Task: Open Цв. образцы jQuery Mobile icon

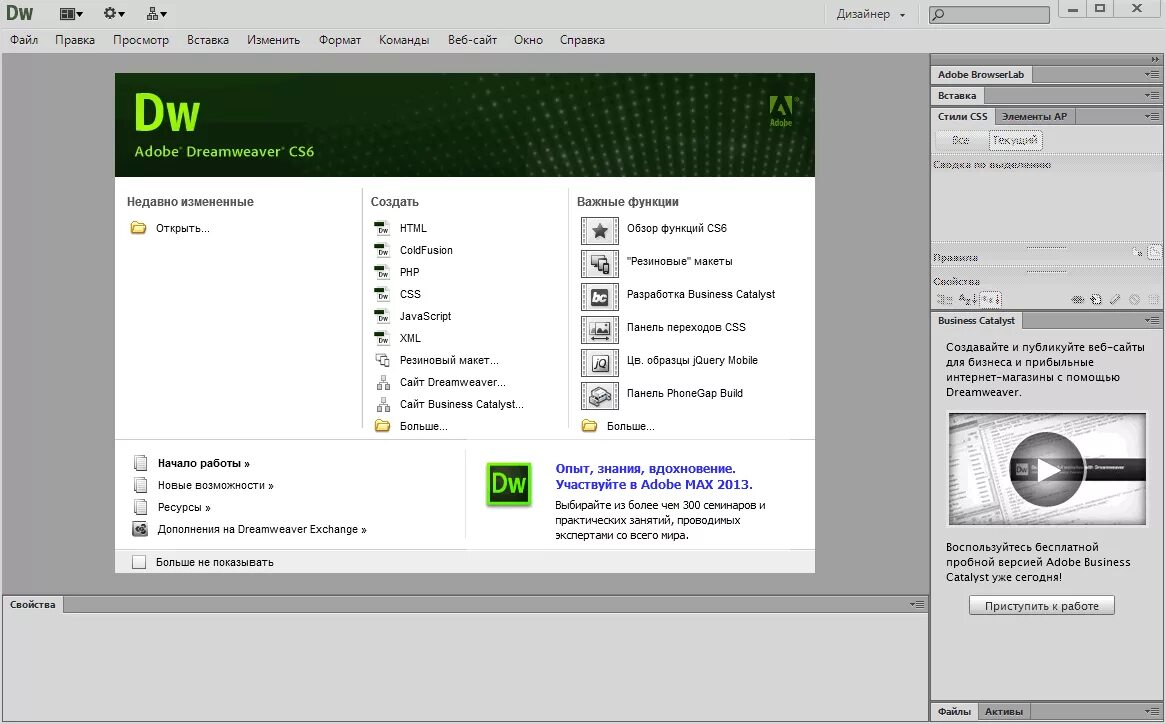Action: click(599, 361)
